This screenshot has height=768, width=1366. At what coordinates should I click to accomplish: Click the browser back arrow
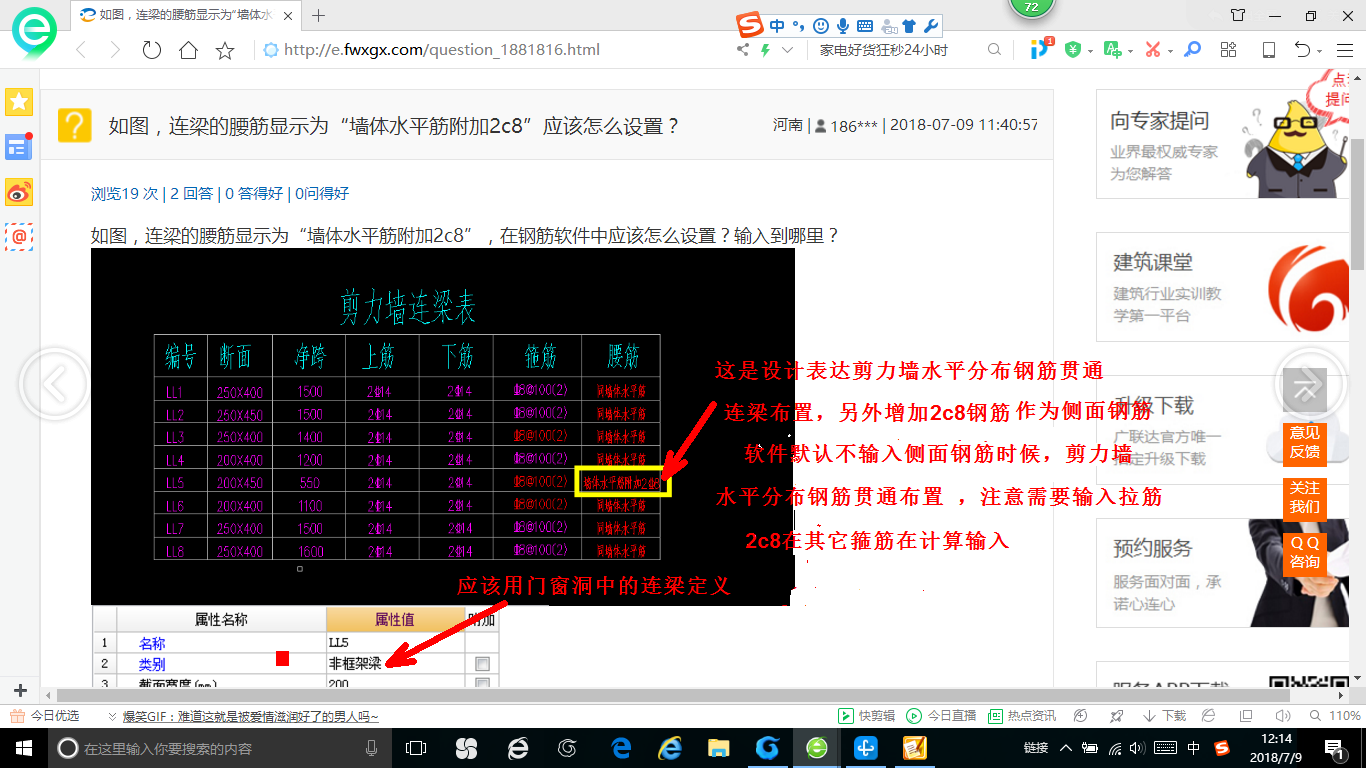[81, 50]
